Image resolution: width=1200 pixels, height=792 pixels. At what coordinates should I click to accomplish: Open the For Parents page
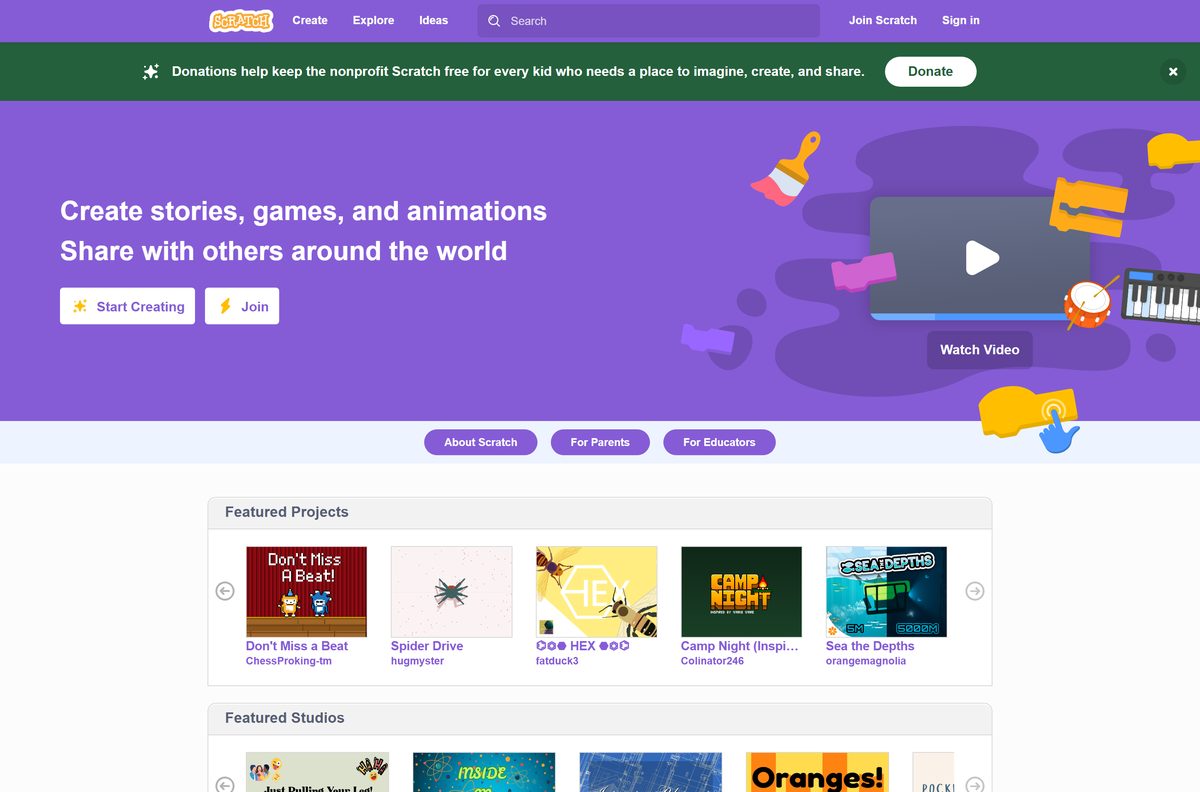pyautogui.click(x=600, y=442)
